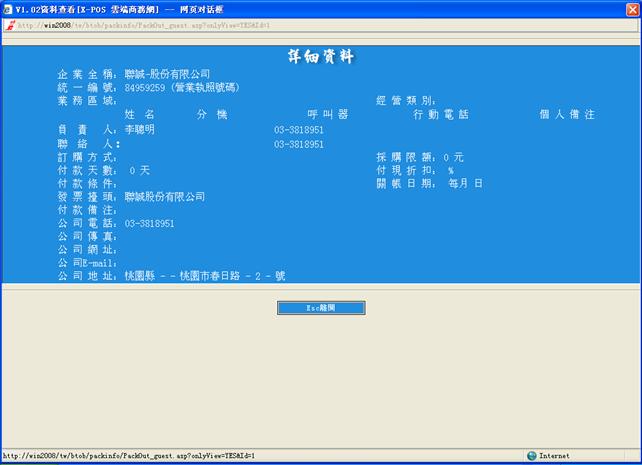The height and width of the screenshot is (465, 642).
Task: Click the tax ID number 84959259
Action: click(x=146, y=88)
